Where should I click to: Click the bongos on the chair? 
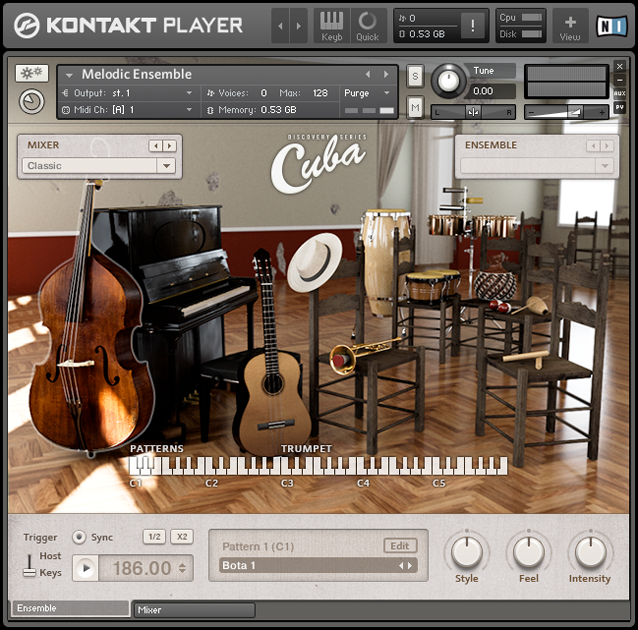433,285
